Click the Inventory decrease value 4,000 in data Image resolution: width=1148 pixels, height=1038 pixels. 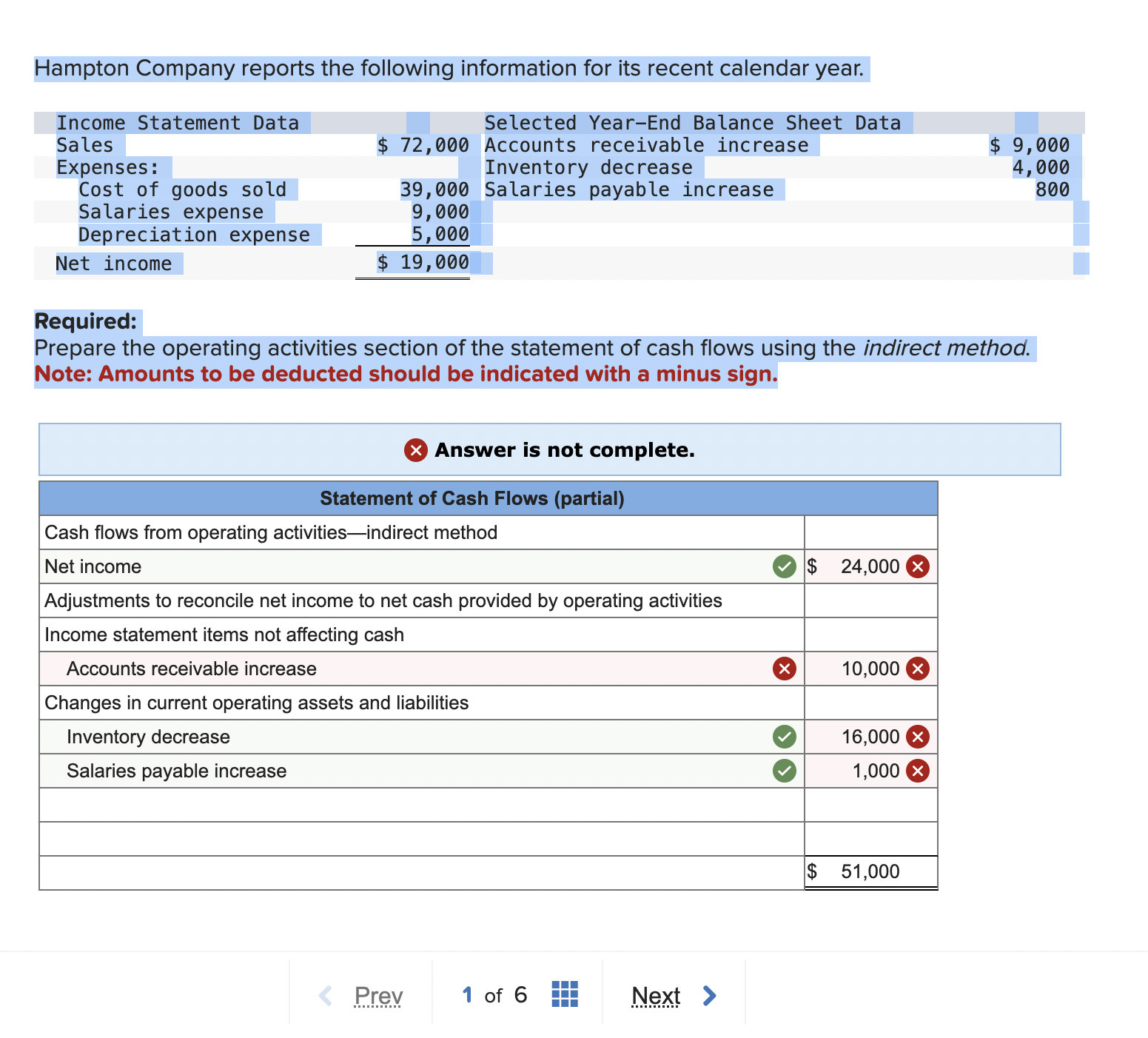(1041, 167)
